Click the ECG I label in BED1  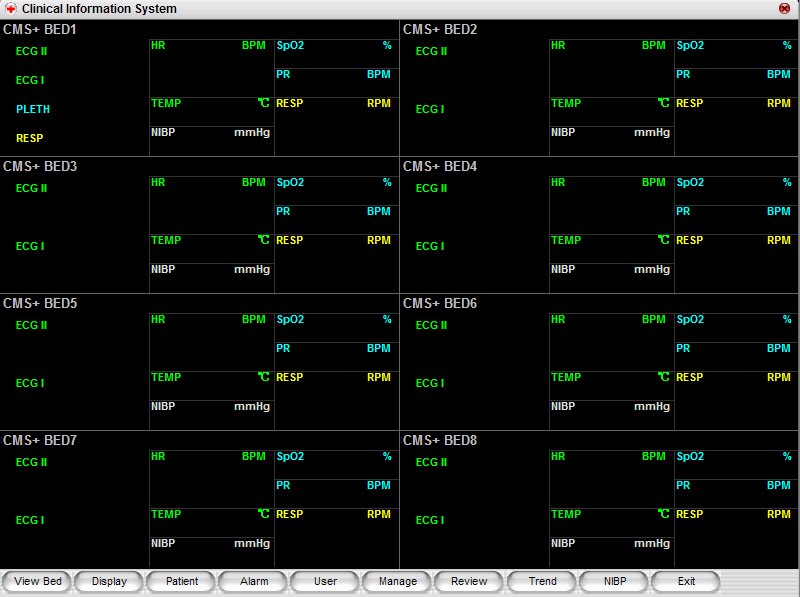click(30, 81)
